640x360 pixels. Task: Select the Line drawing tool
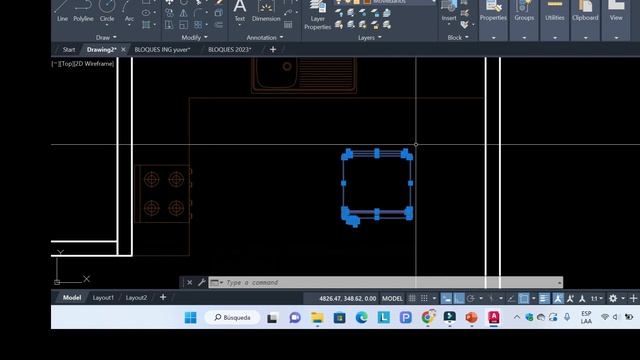[x=62, y=11]
